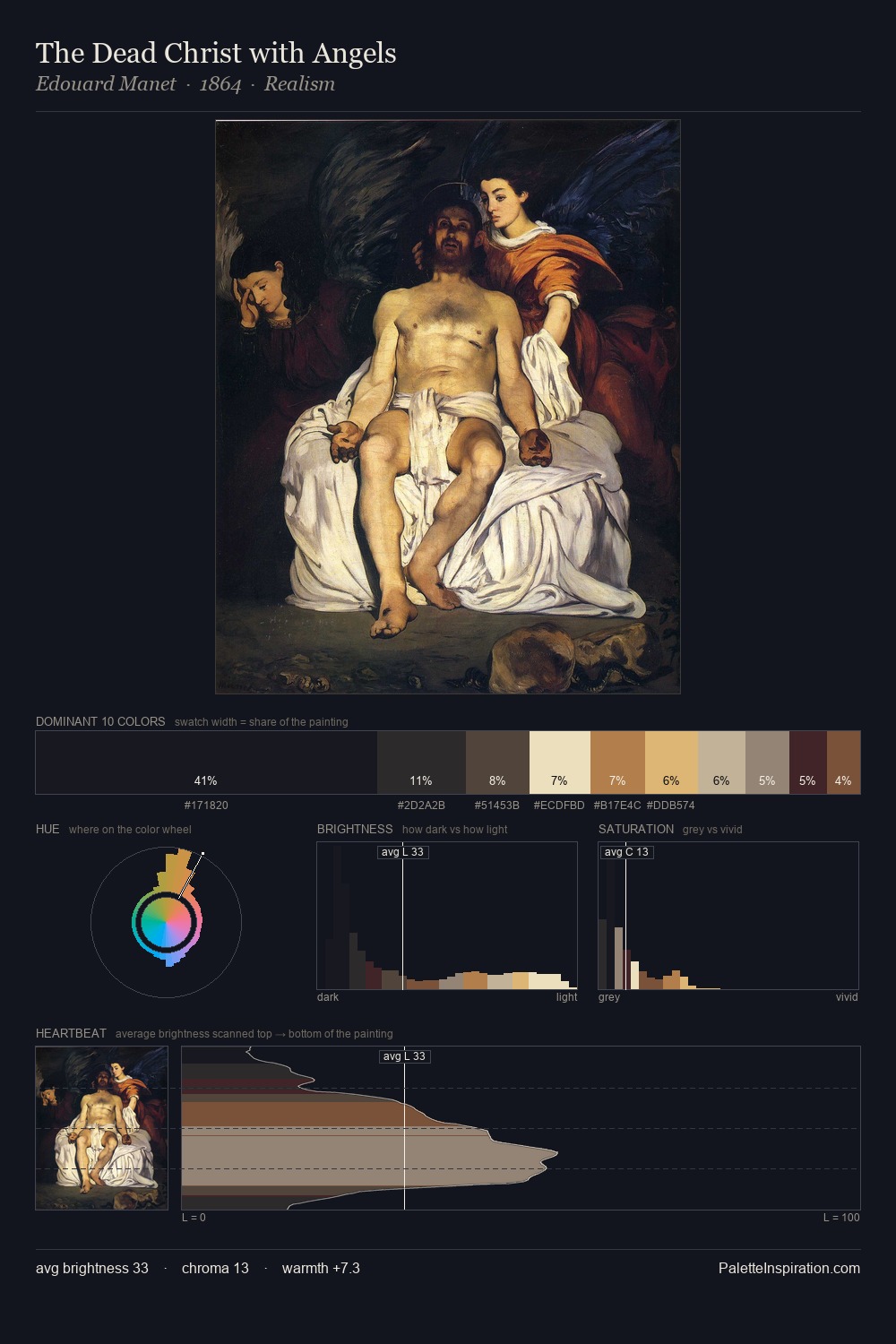Click the 'avg L 33' label in Heartbeat chart
Image resolution: width=896 pixels, height=1344 pixels.
click(x=405, y=1056)
